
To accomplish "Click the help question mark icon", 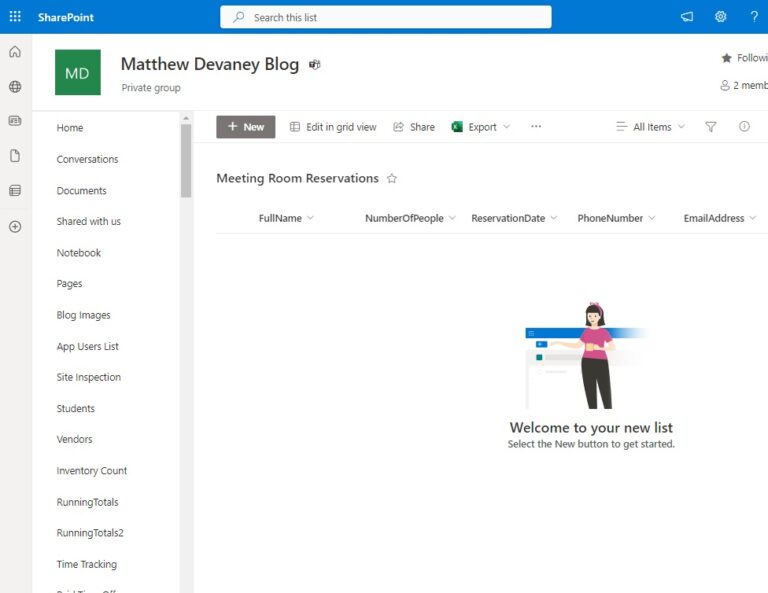I will click(754, 17).
